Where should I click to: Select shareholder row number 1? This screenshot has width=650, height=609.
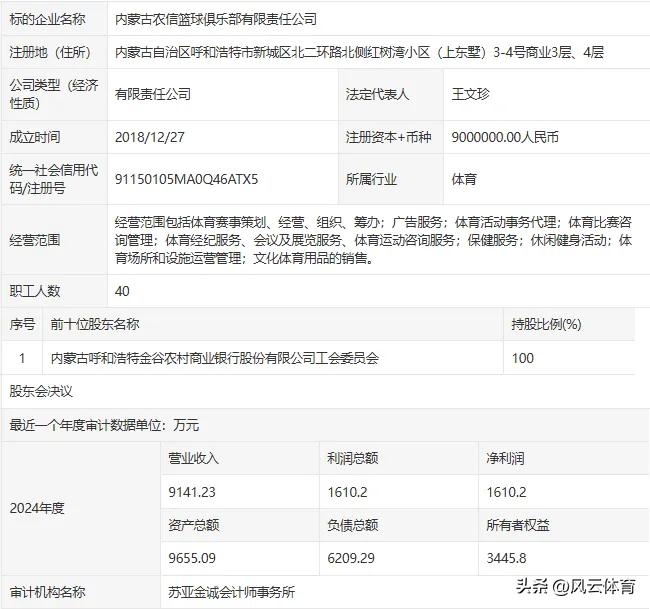22,358
